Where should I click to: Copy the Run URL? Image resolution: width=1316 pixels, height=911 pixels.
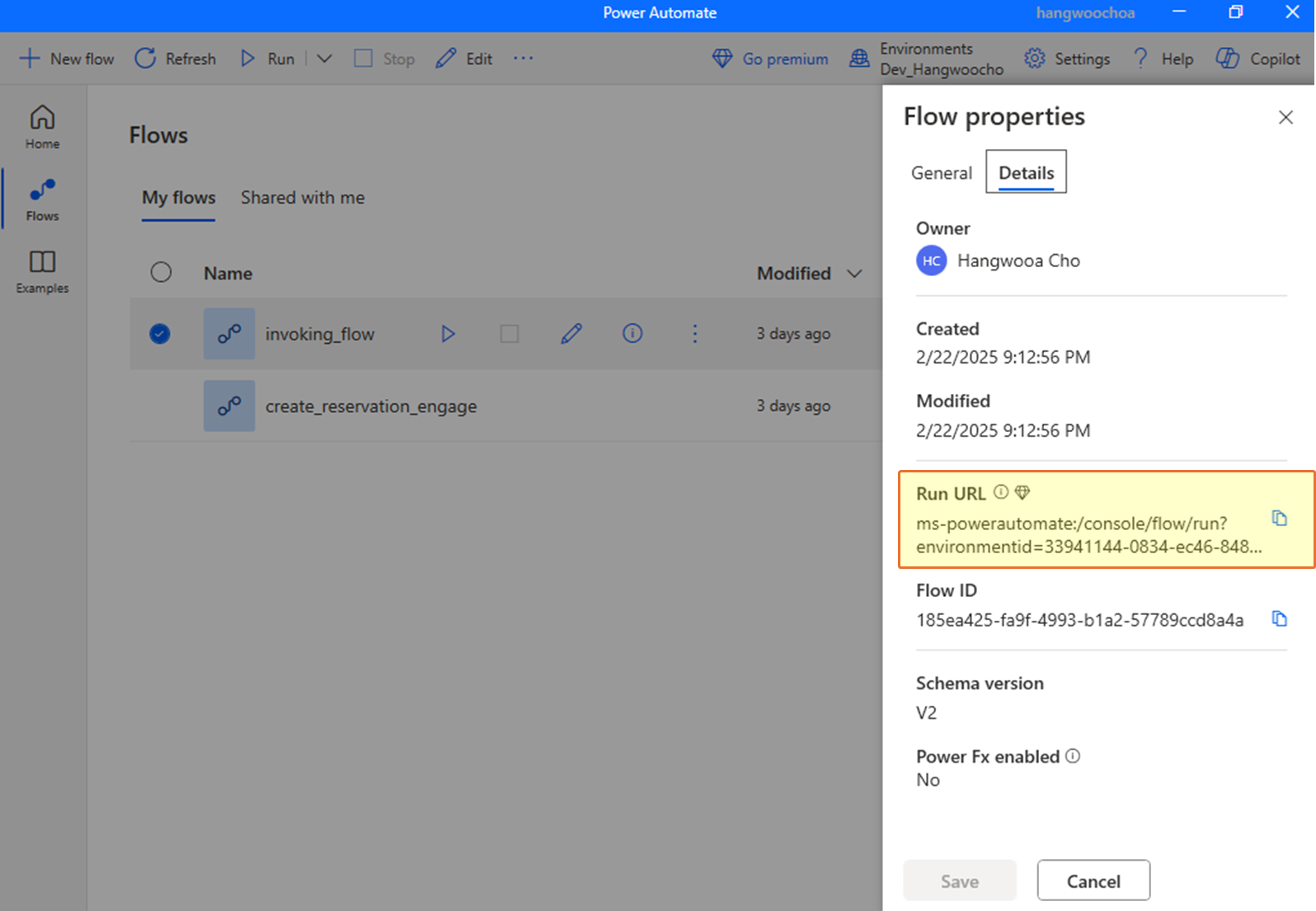point(1279,519)
